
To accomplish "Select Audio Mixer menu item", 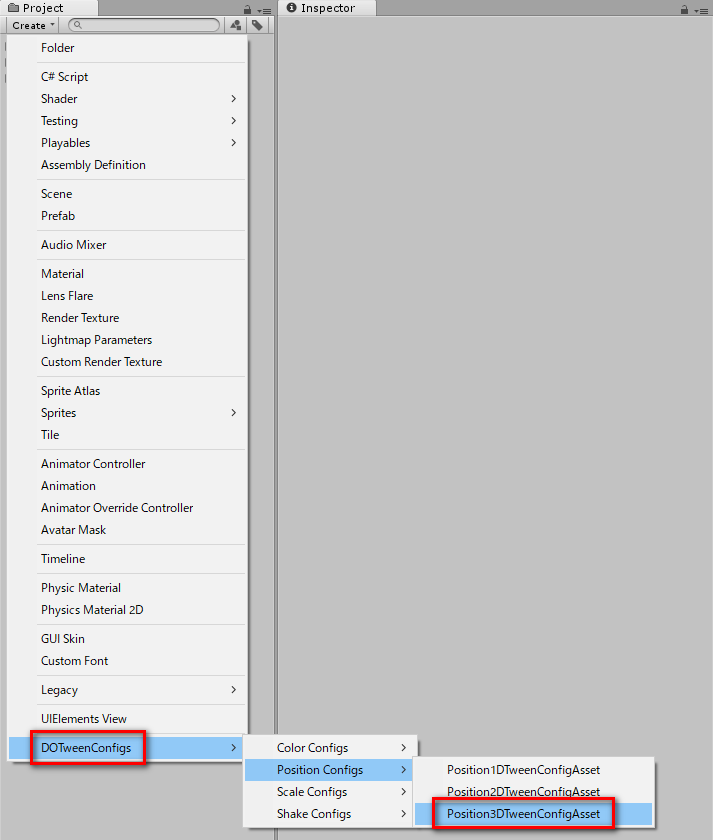I will pyautogui.click(x=127, y=244).
